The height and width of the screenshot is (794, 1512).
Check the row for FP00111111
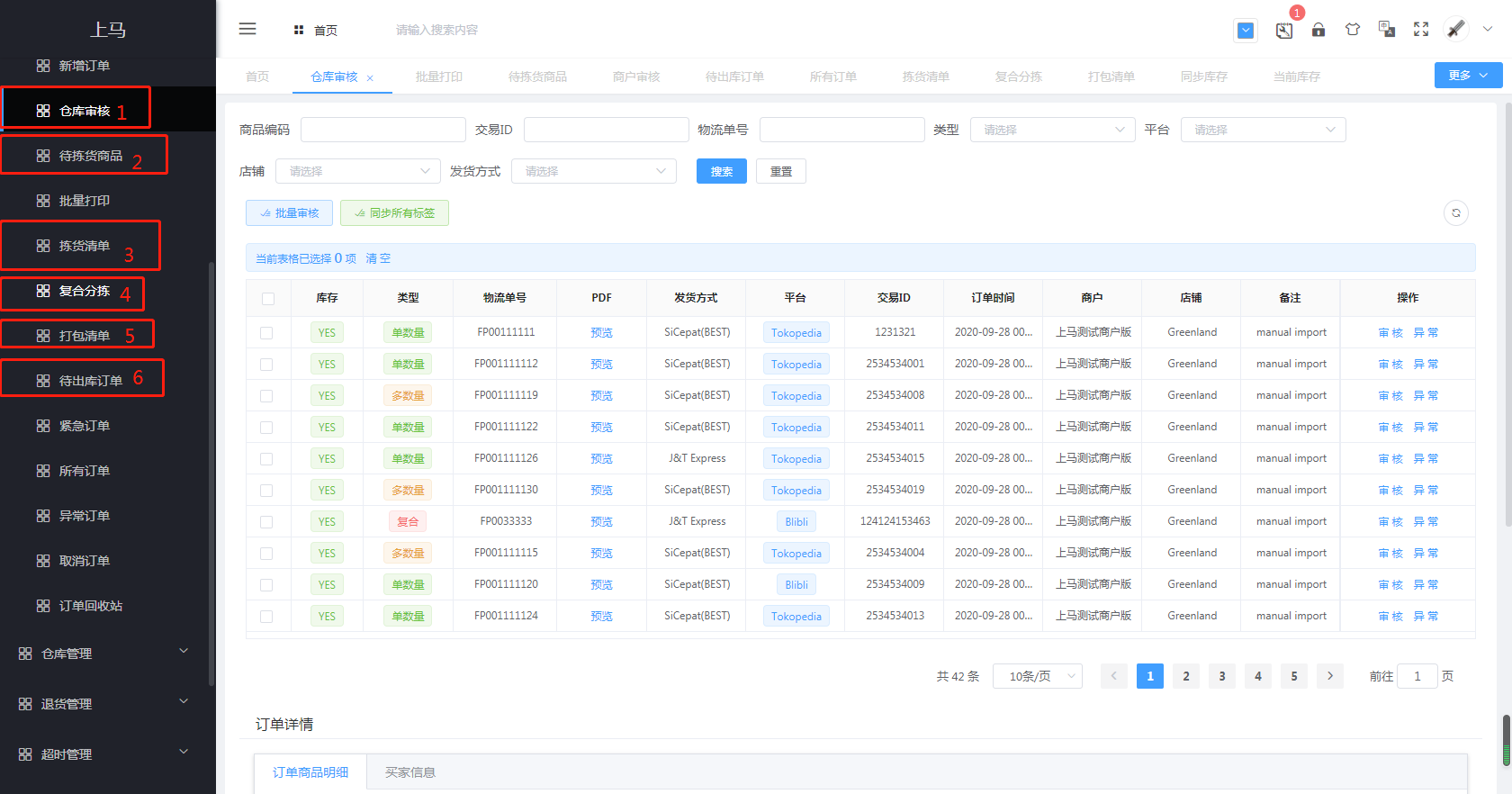tap(266, 333)
